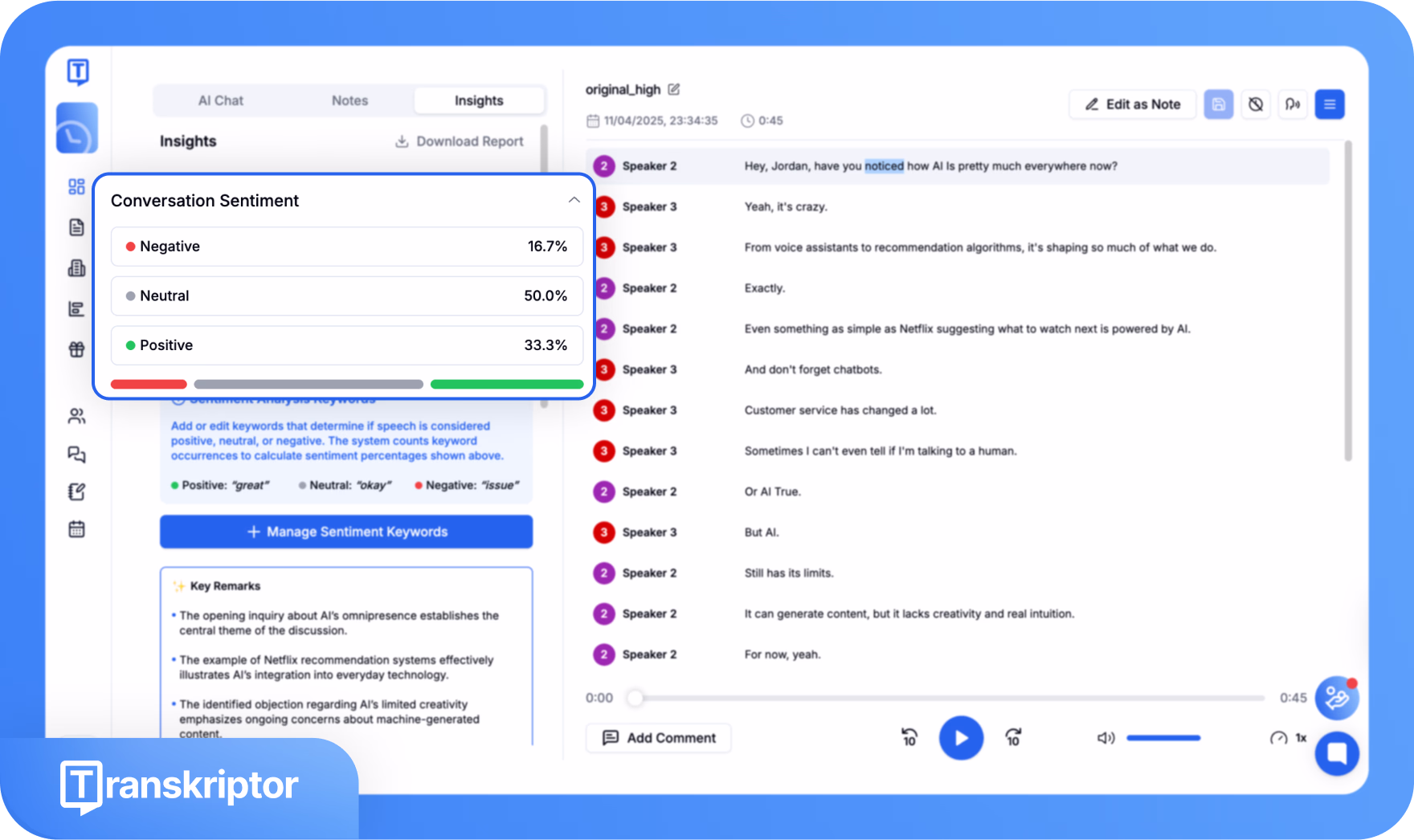Open the workspace building icon in sidebar

pos(76,268)
